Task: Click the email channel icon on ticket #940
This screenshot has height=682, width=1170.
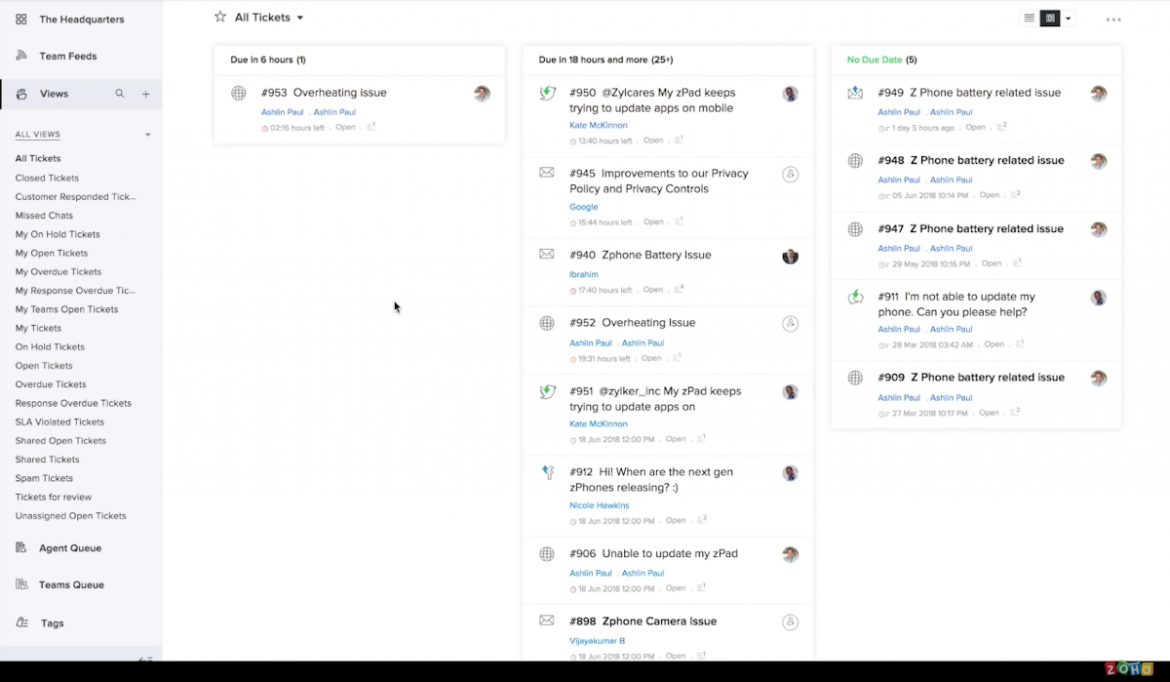Action: click(x=546, y=254)
